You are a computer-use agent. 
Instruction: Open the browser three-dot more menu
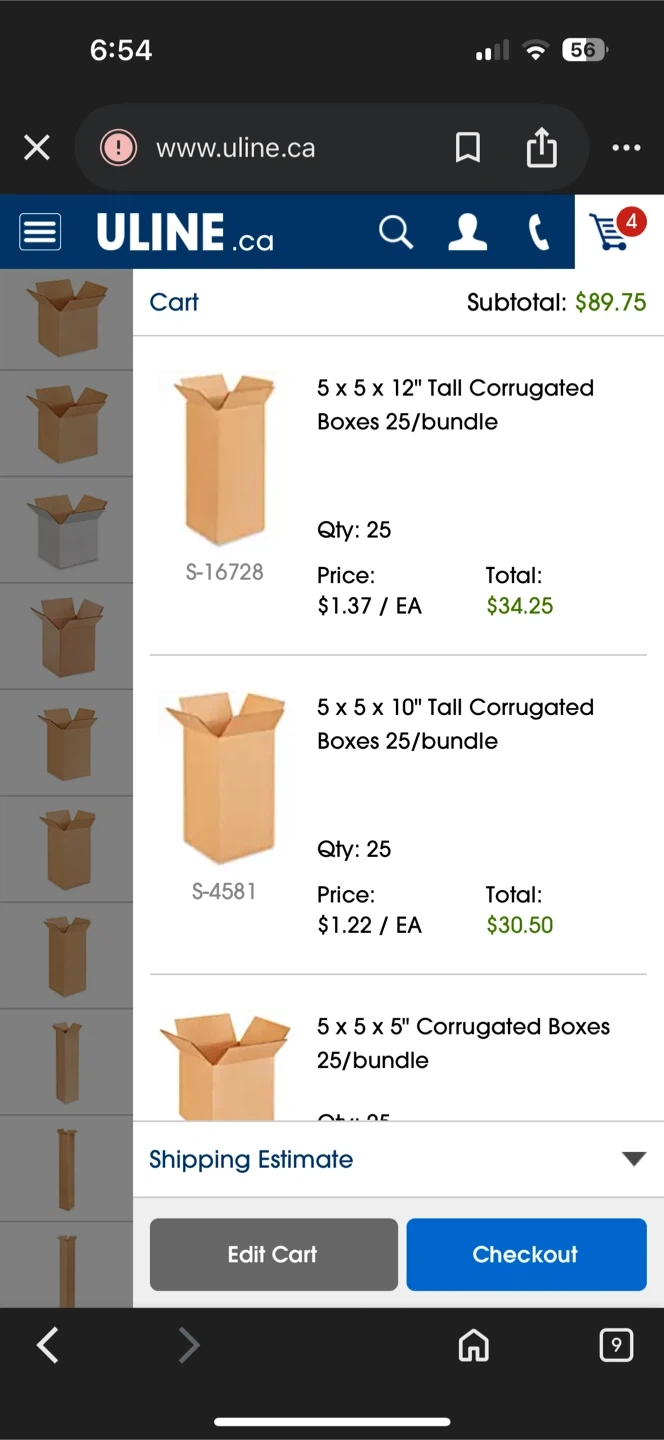[x=626, y=148]
